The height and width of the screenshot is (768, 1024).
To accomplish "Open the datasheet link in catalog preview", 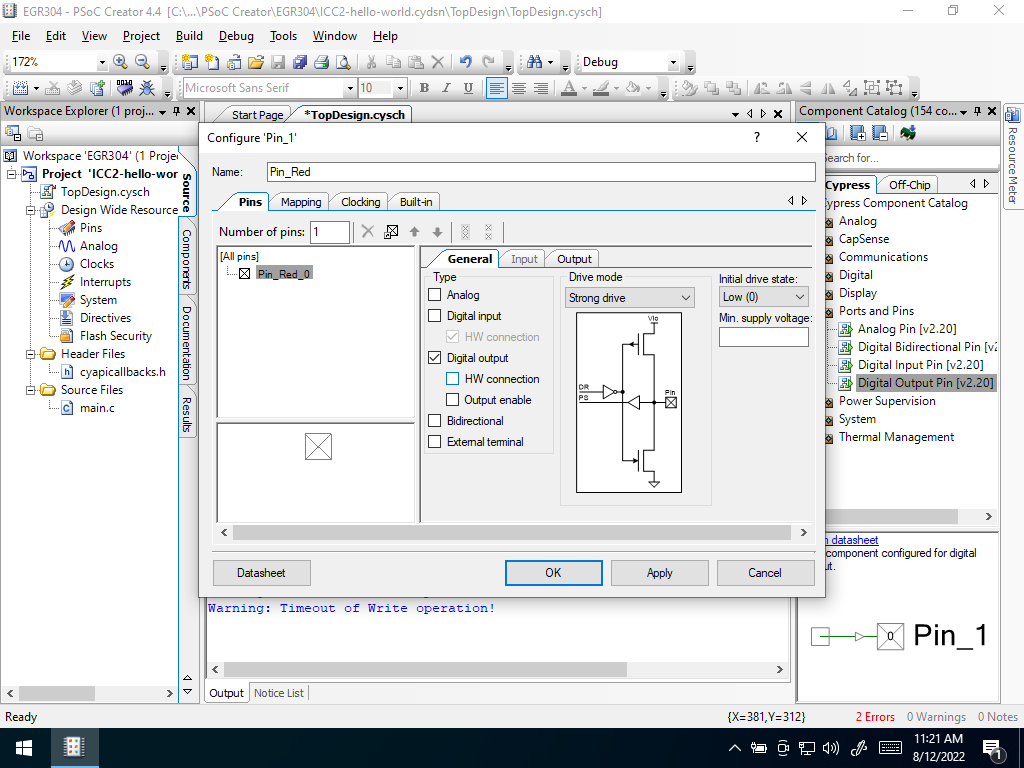I will pyautogui.click(x=854, y=540).
